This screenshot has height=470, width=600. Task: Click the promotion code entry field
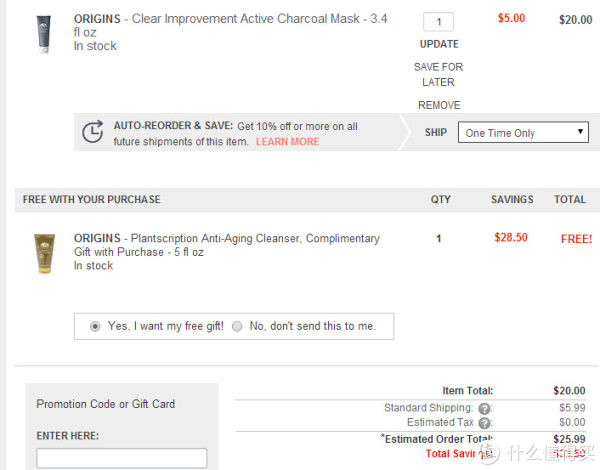pyautogui.click(x=122, y=458)
